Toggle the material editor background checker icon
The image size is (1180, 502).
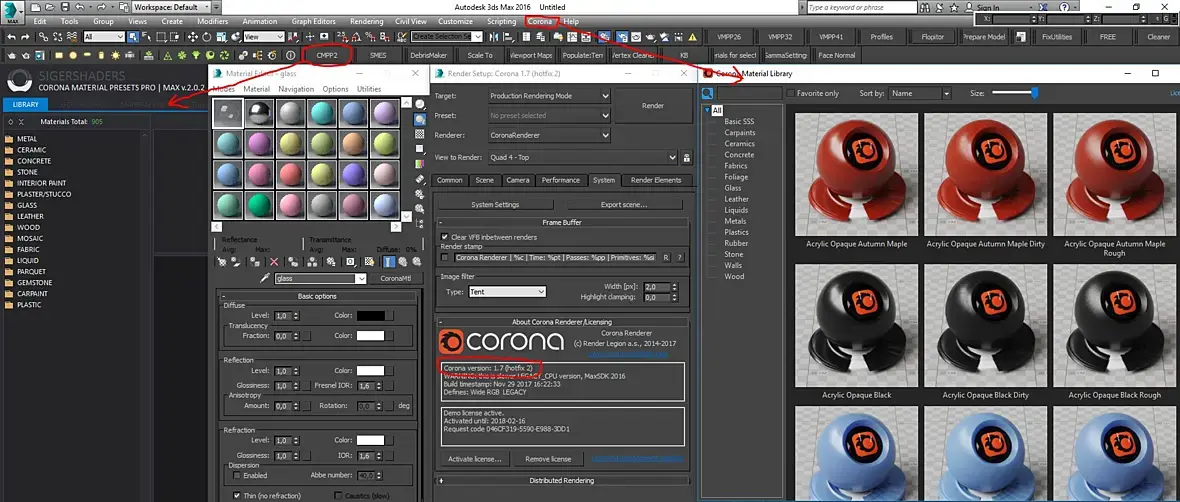coord(421,135)
